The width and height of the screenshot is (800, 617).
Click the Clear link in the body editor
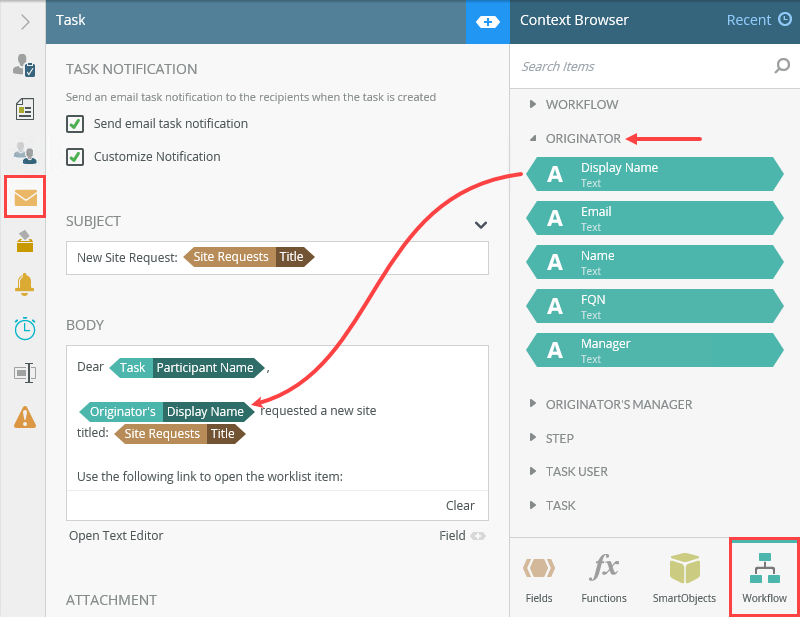(x=460, y=506)
